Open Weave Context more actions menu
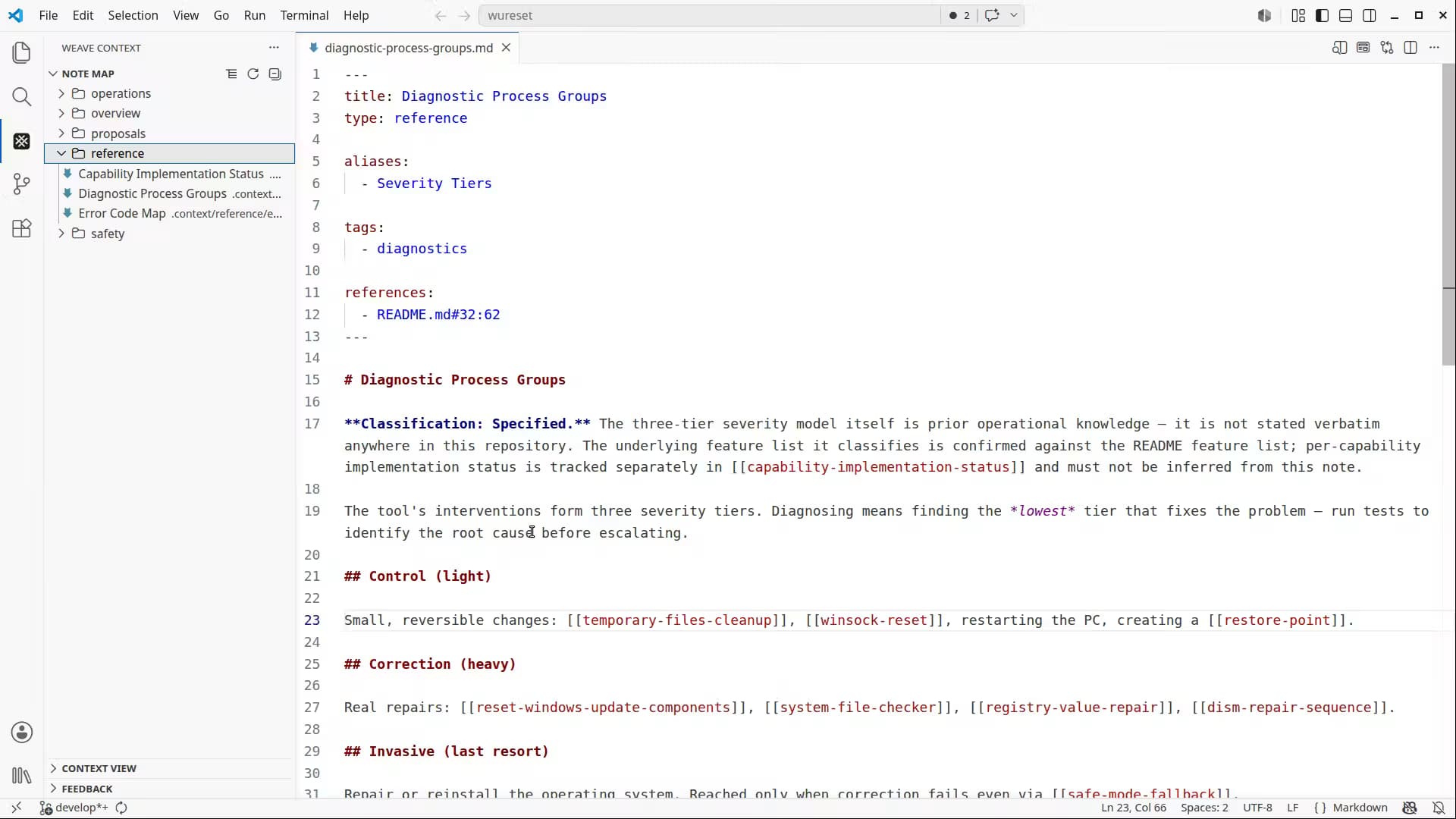The height and width of the screenshot is (819, 1456). [274, 48]
